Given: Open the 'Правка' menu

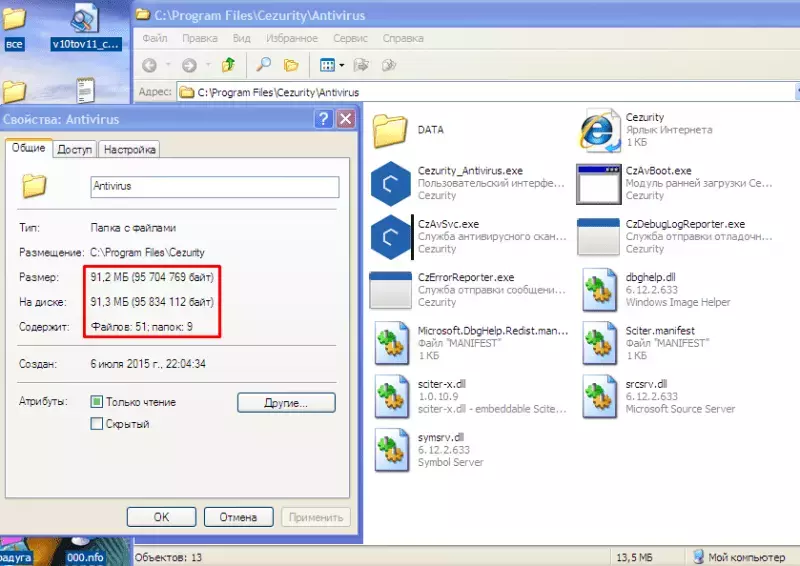Looking at the screenshot, I should pos(200,38).
